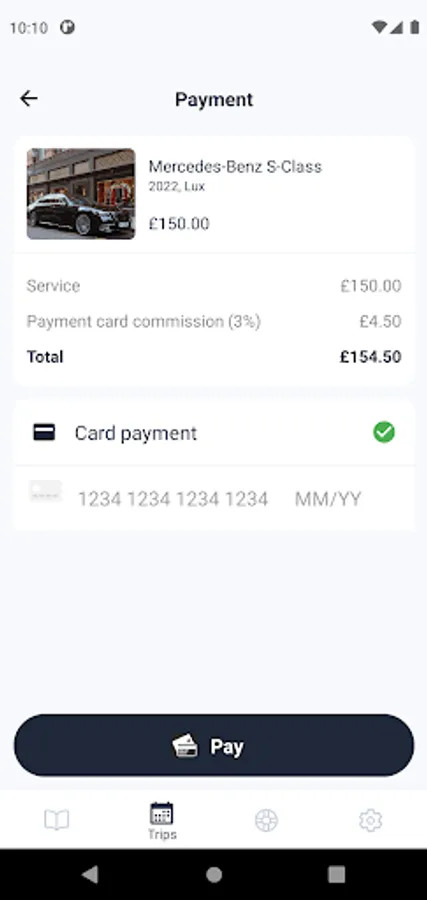Screen dimensions: 427x900
Task: Select the Mercedes-Benz S-Class title
Action: click(x=235, y=166)
